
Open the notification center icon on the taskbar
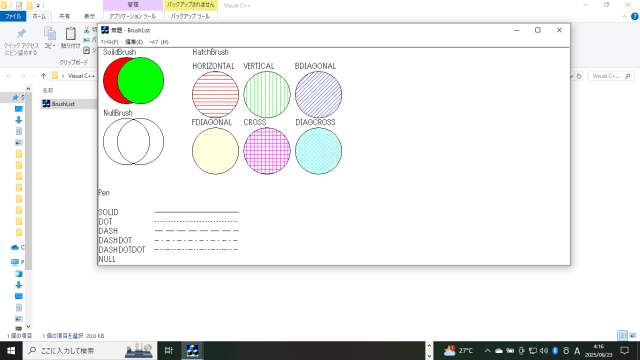coord(624,351)
